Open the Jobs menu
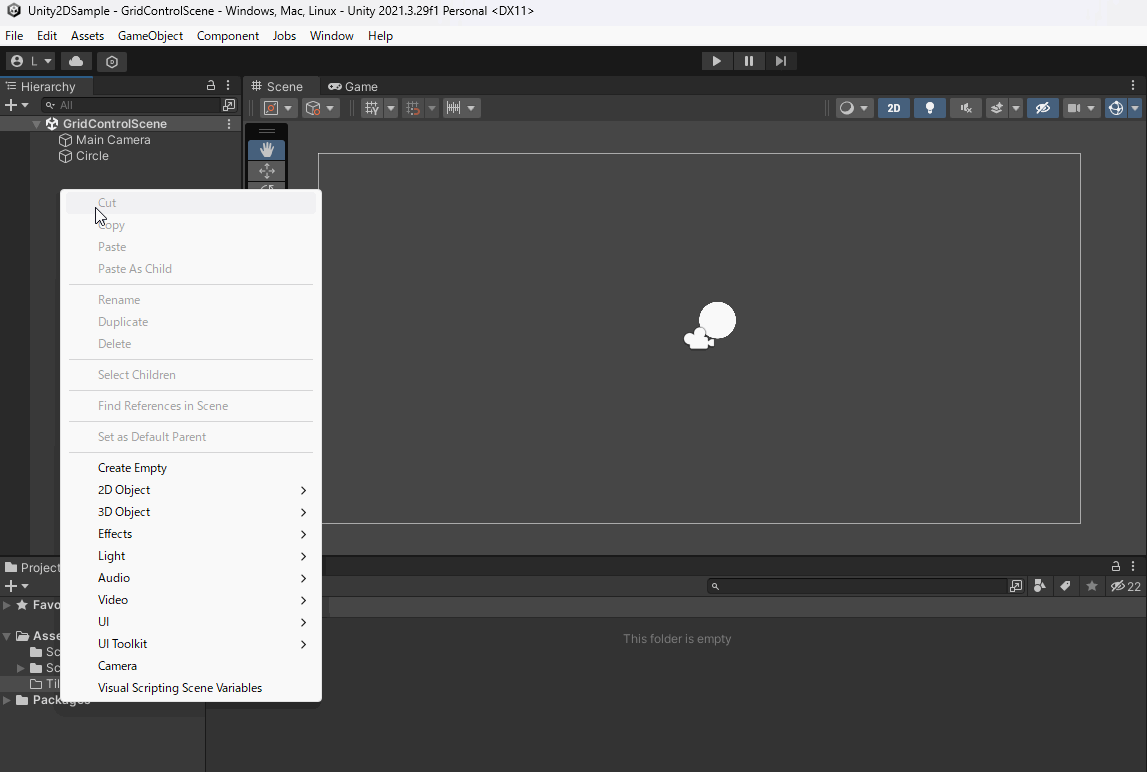 coord(284,36)
